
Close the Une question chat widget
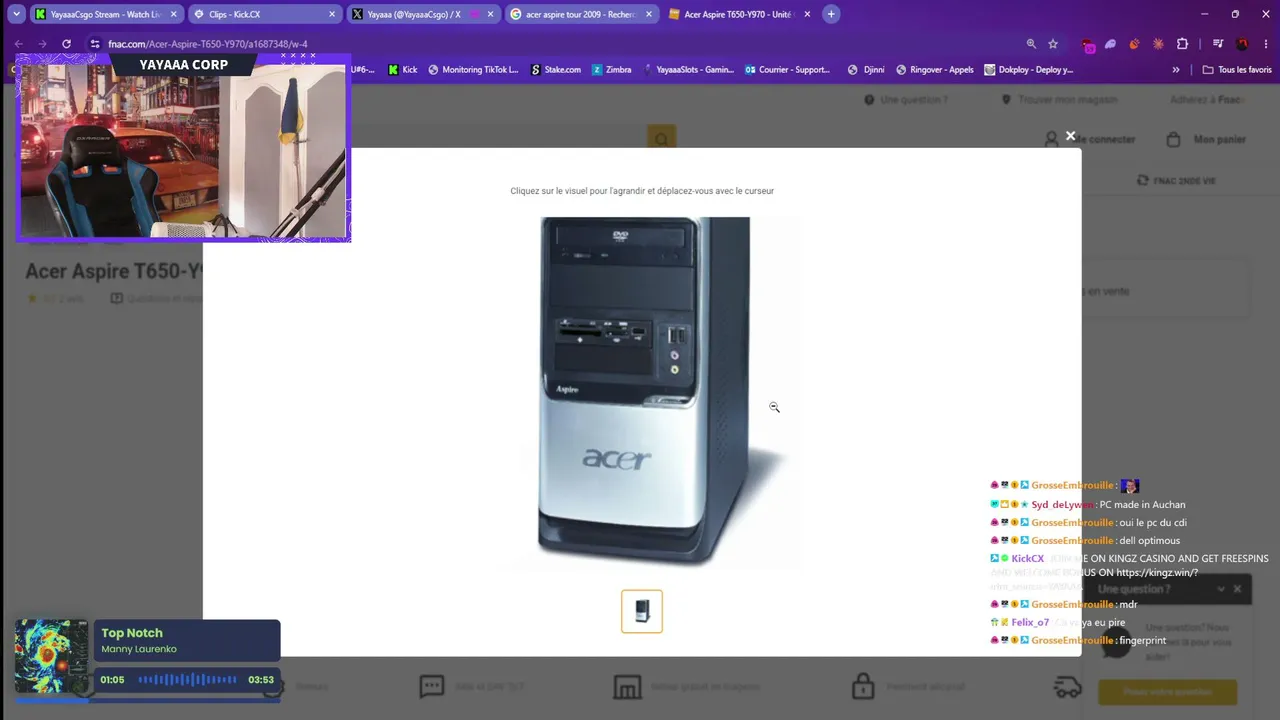click(x=1237, y=589)
